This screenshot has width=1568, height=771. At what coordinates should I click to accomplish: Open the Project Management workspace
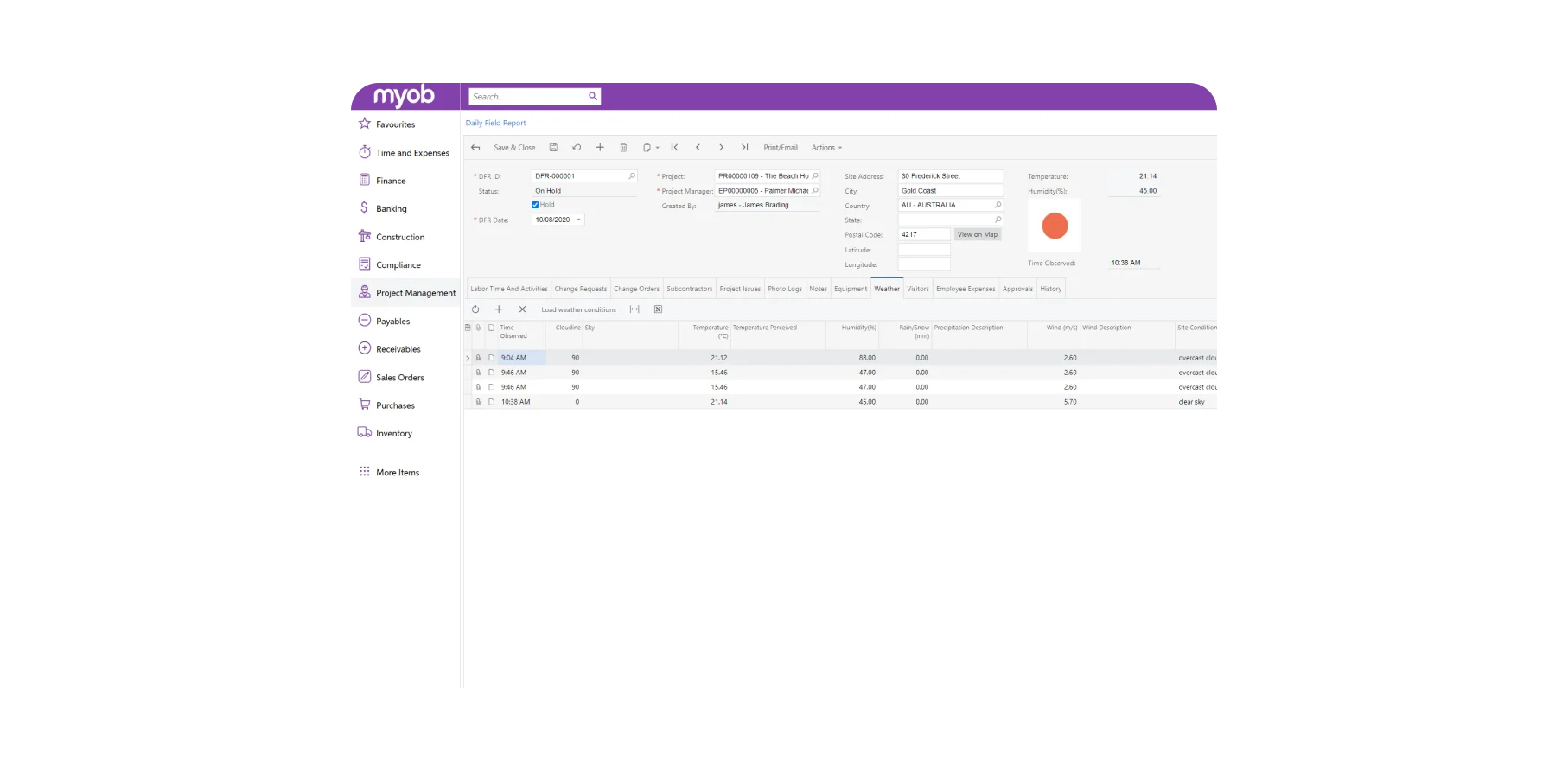[x=406, y=293]
